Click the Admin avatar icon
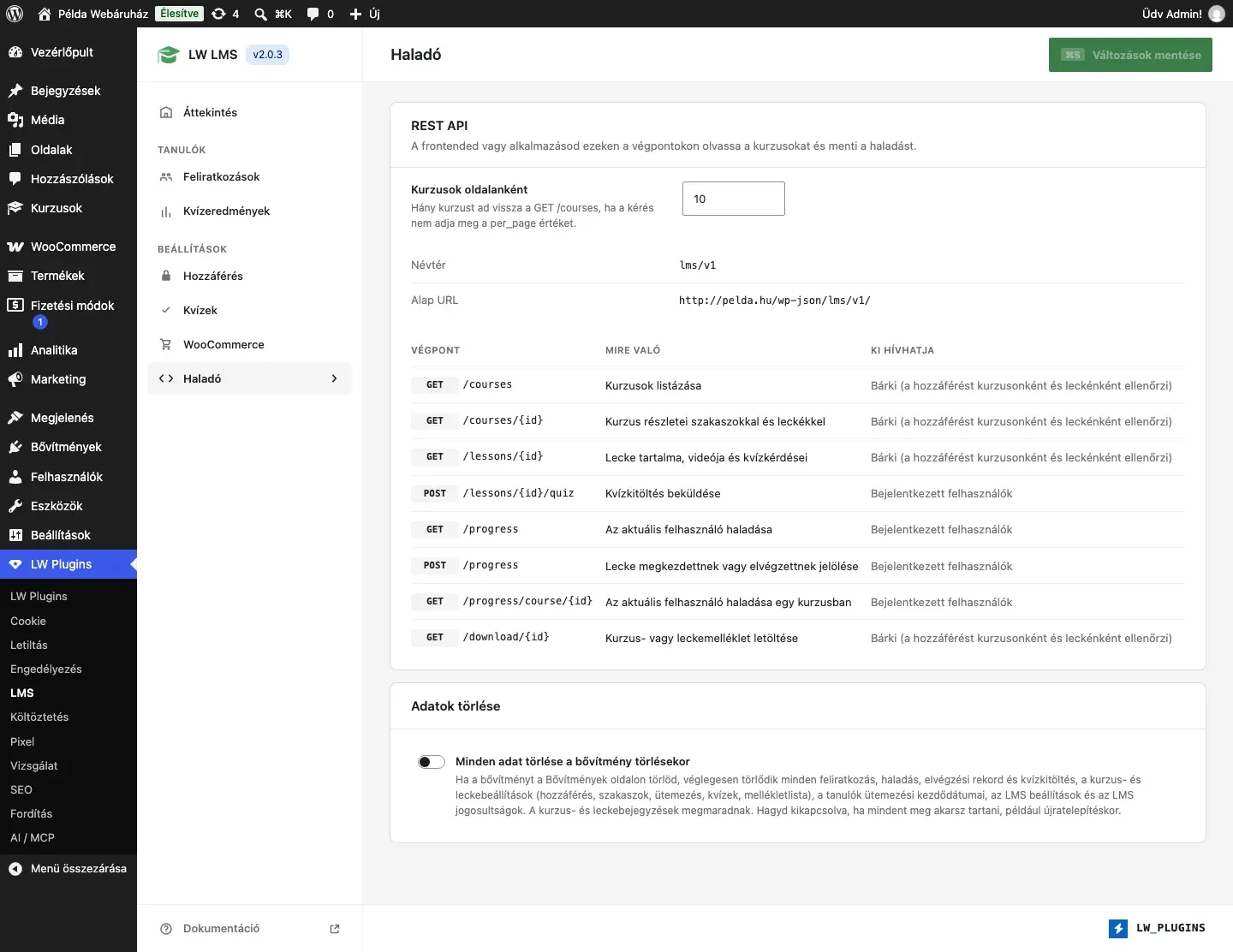This screenshot has width=1233, height=952. pos(1217,14)
